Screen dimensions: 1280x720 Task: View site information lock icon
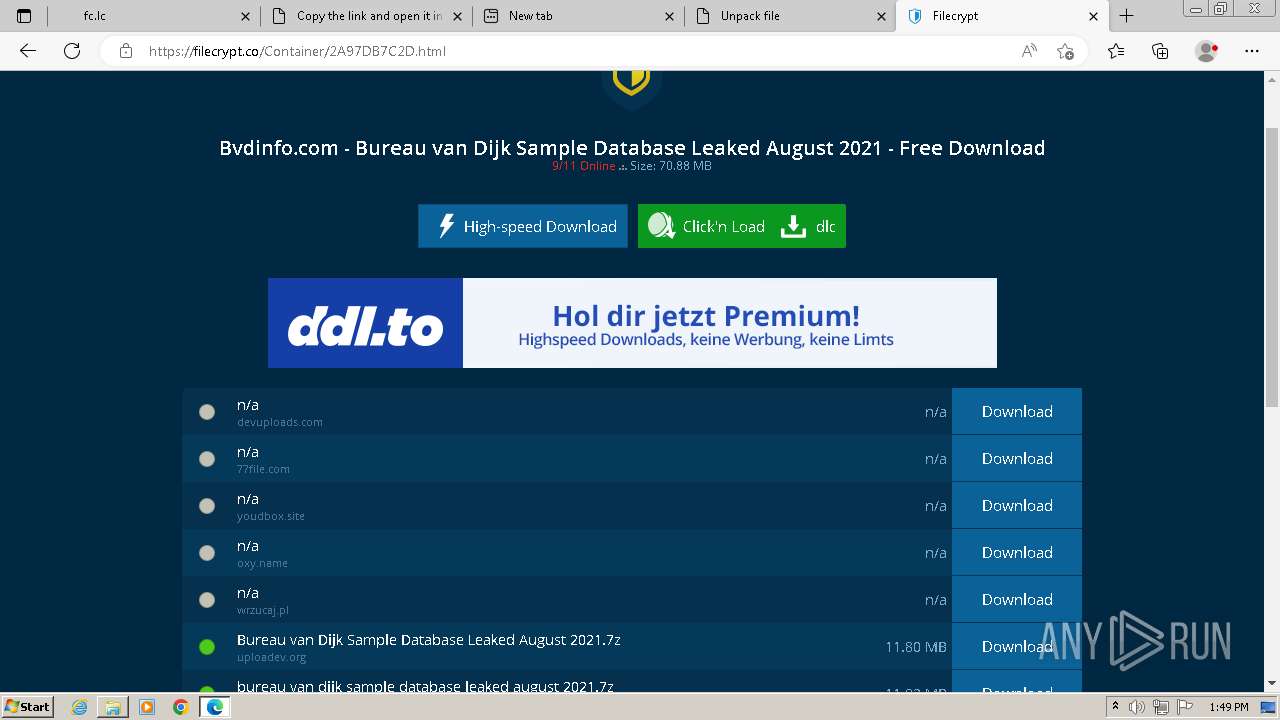pos(126,51)
